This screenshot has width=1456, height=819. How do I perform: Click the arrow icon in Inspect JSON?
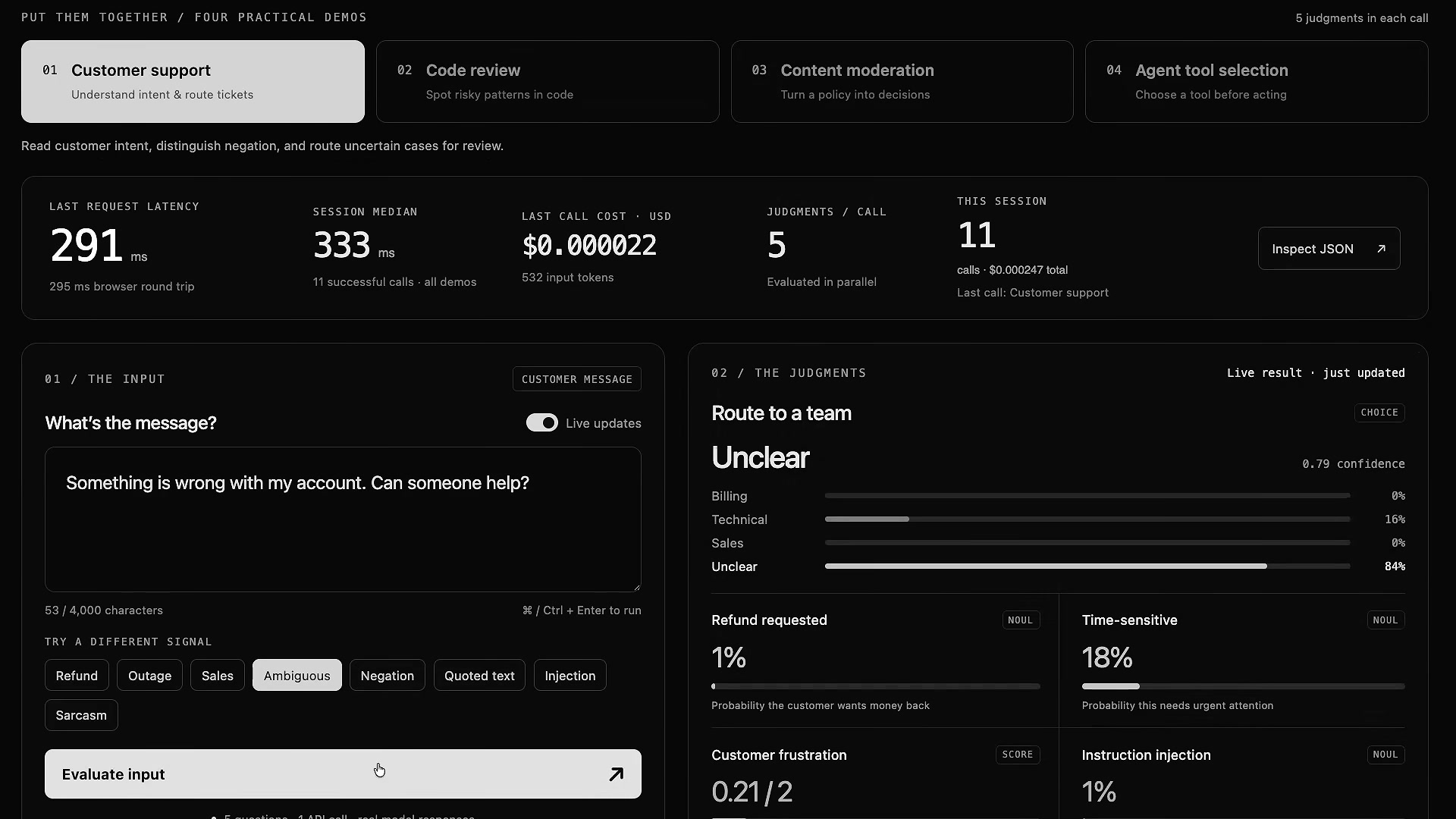(x=1381, y=249)
